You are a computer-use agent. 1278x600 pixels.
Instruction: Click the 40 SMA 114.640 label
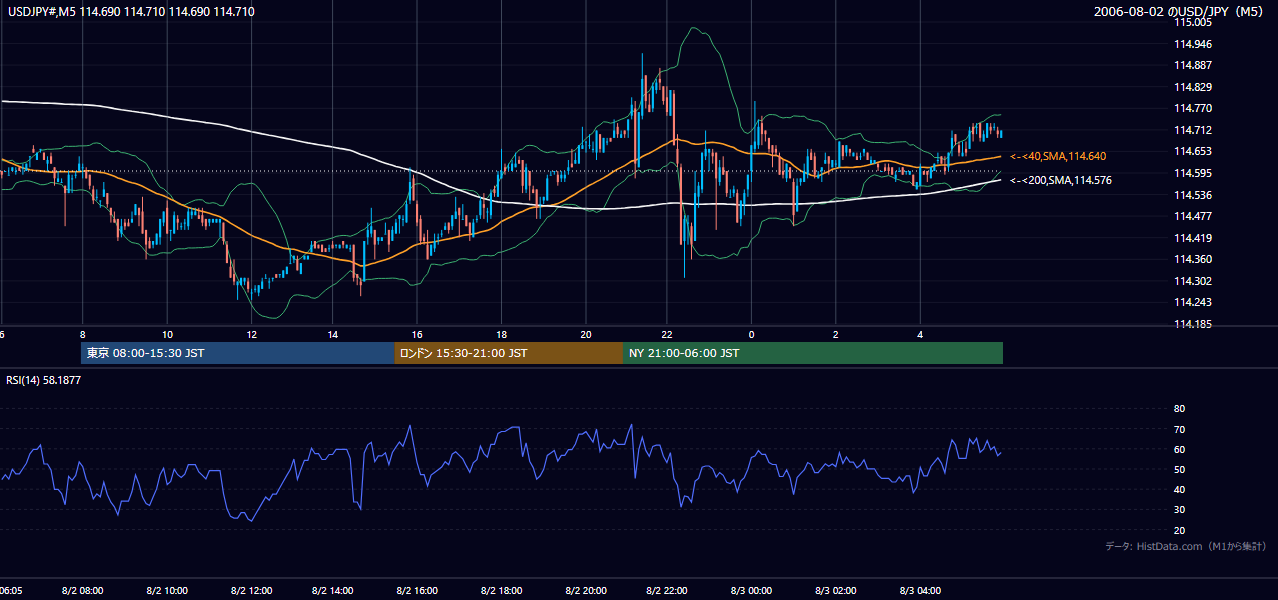(x=1058, y=156)
